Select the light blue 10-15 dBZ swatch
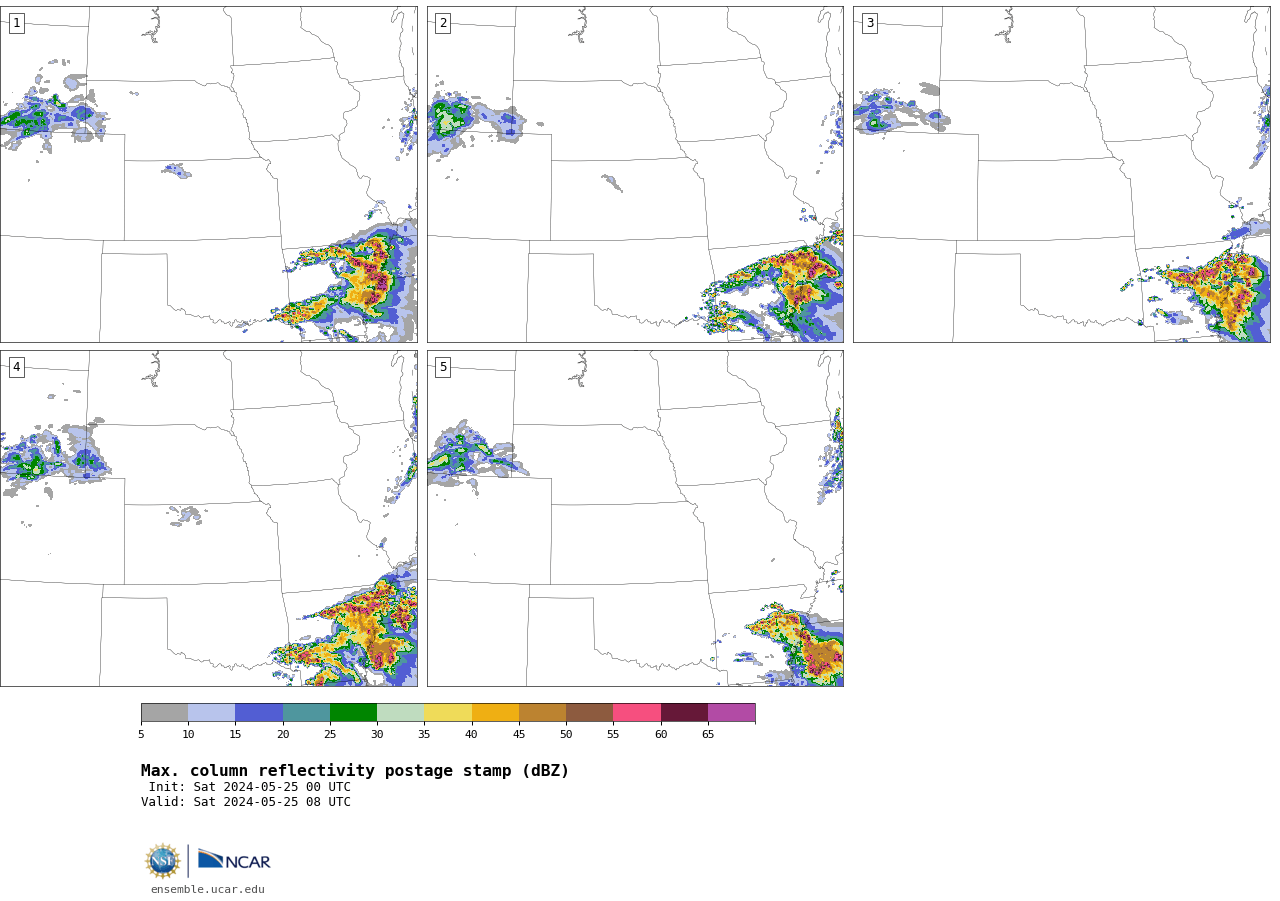Viewport: 1280px width, 901px height. [211, 713]
